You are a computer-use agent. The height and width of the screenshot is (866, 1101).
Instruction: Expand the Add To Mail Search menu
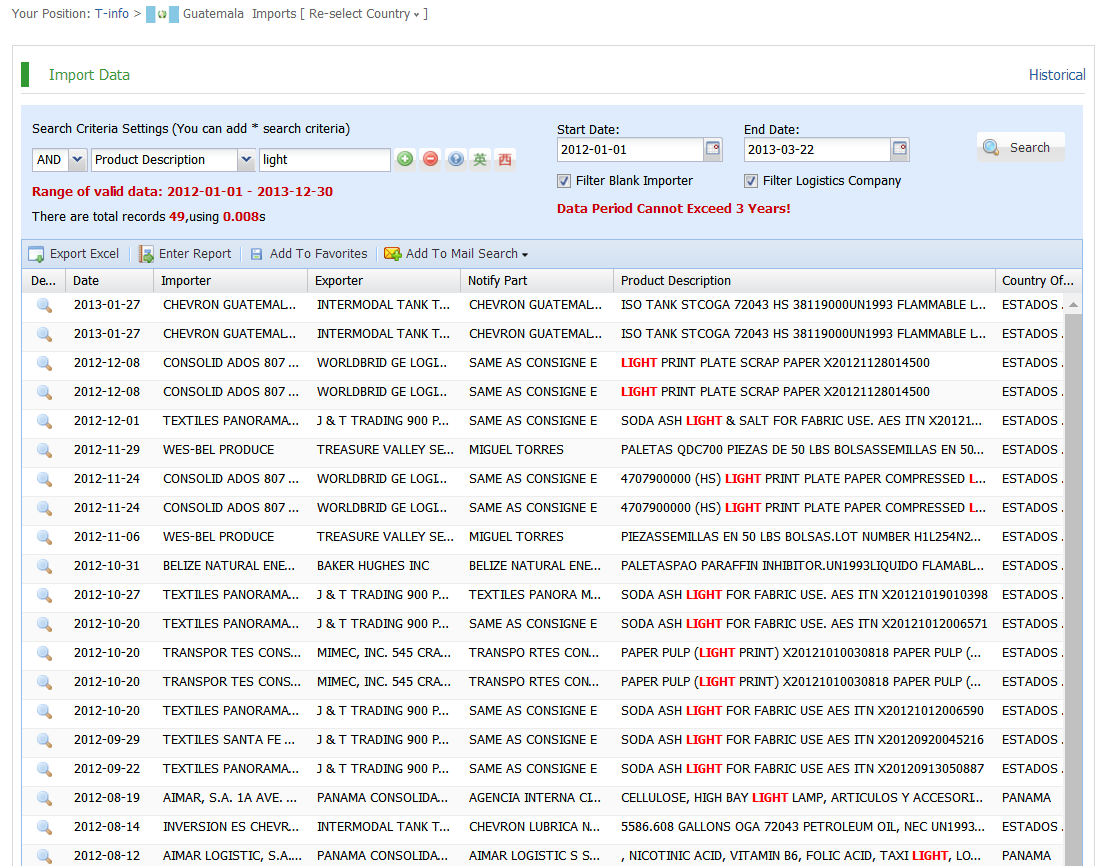click(x=461, y=254)
